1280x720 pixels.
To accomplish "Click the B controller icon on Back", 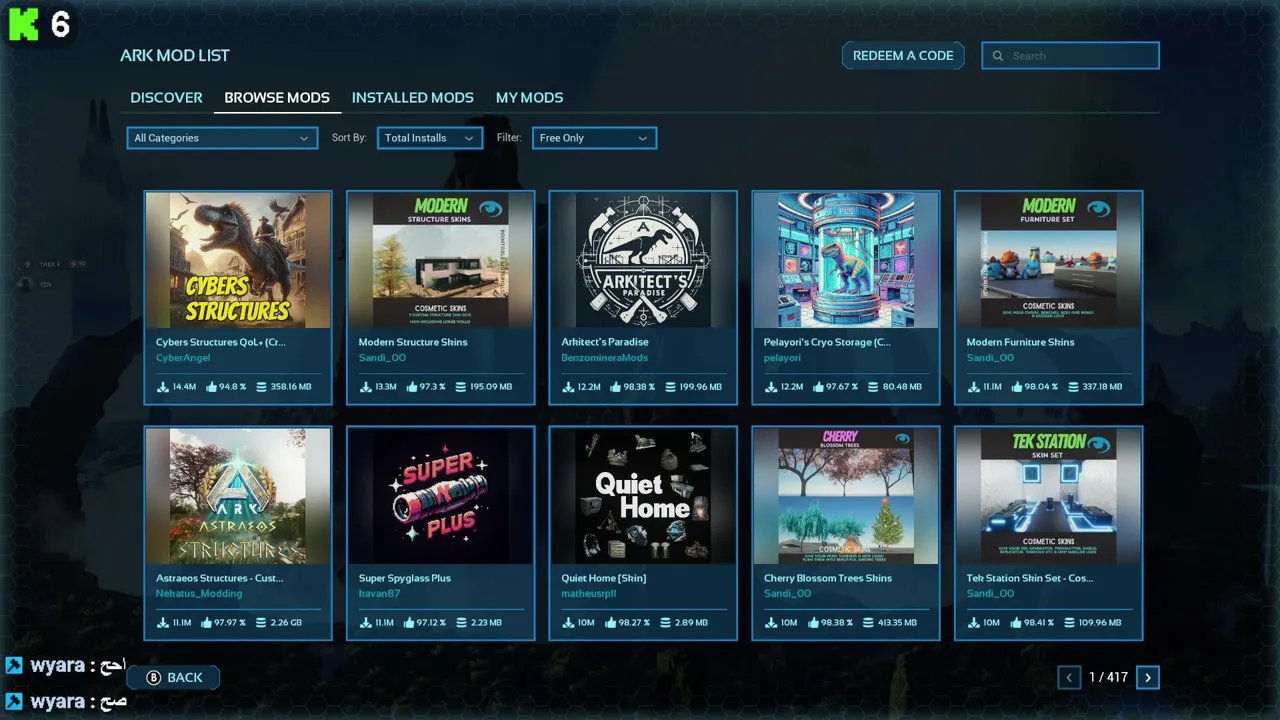I will [154, 678].
